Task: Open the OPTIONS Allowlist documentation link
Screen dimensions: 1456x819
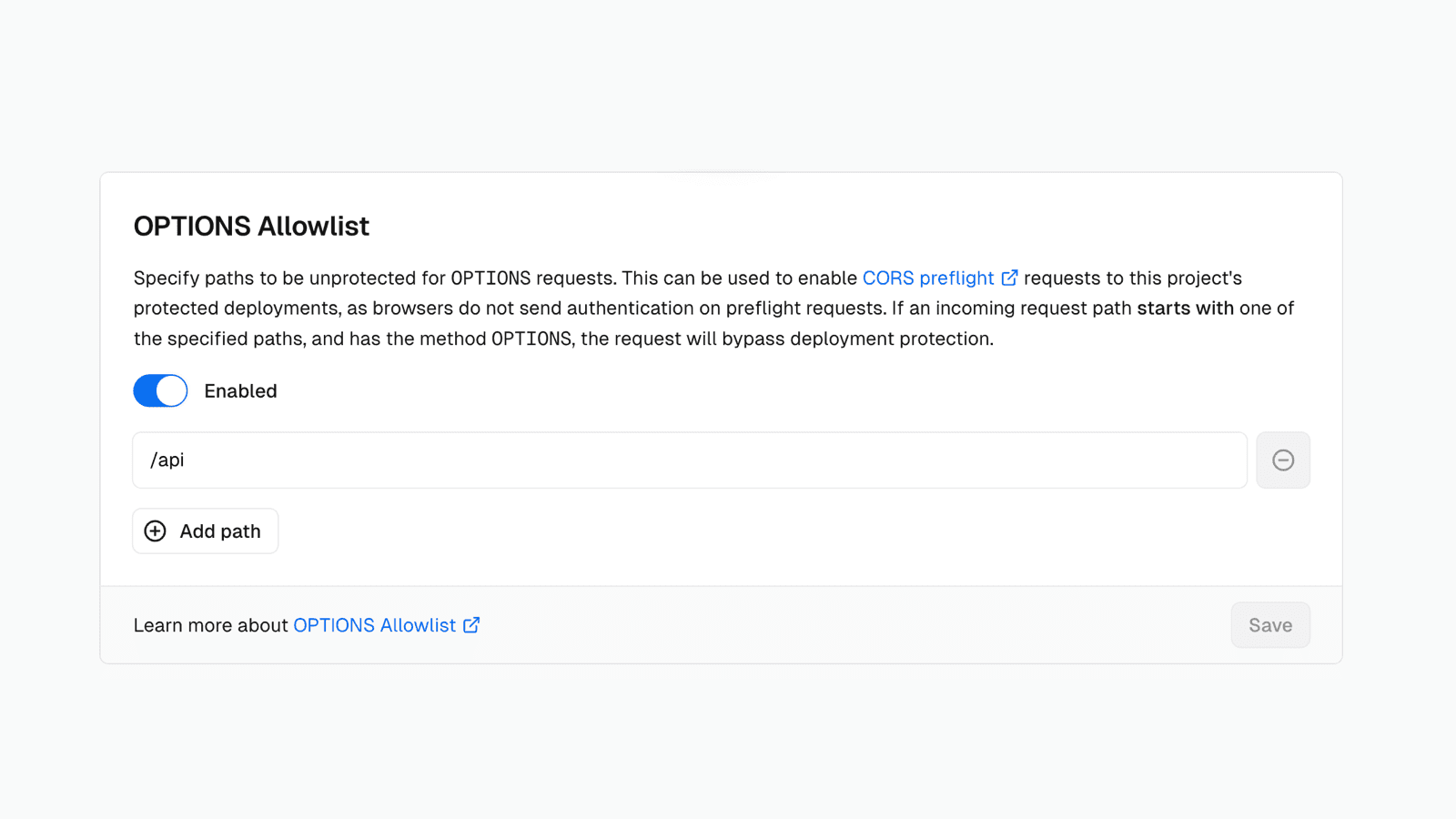Action: coord(374,625)
